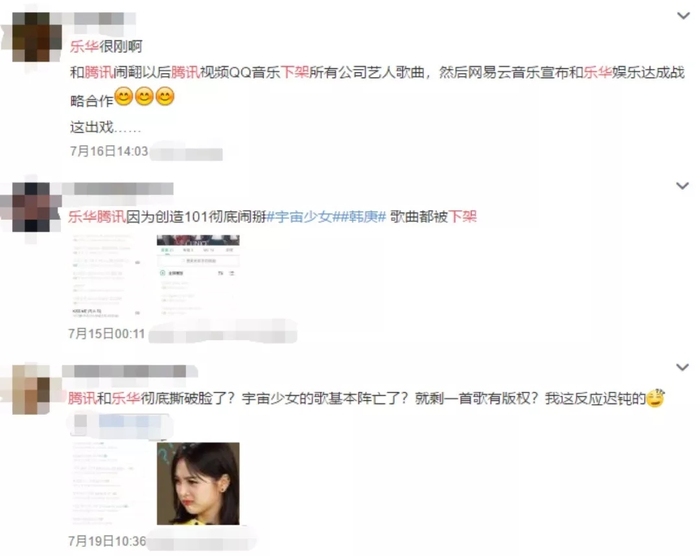Image resolution: width=700 pixels, height=556 pixels.
Task: Open the chevron menu on second post
Action: click(682, 185)
